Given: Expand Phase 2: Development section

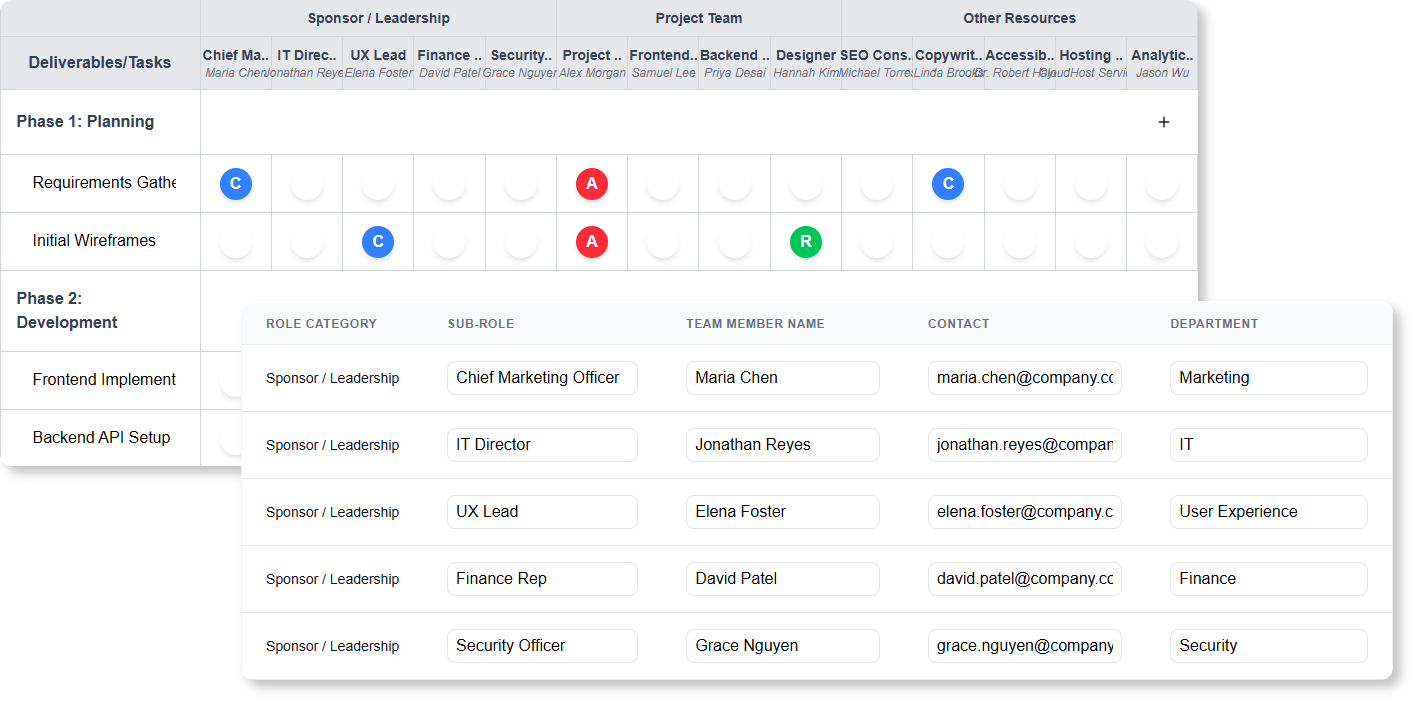Looking at the screenshot, I should click(x=67, y=310).
